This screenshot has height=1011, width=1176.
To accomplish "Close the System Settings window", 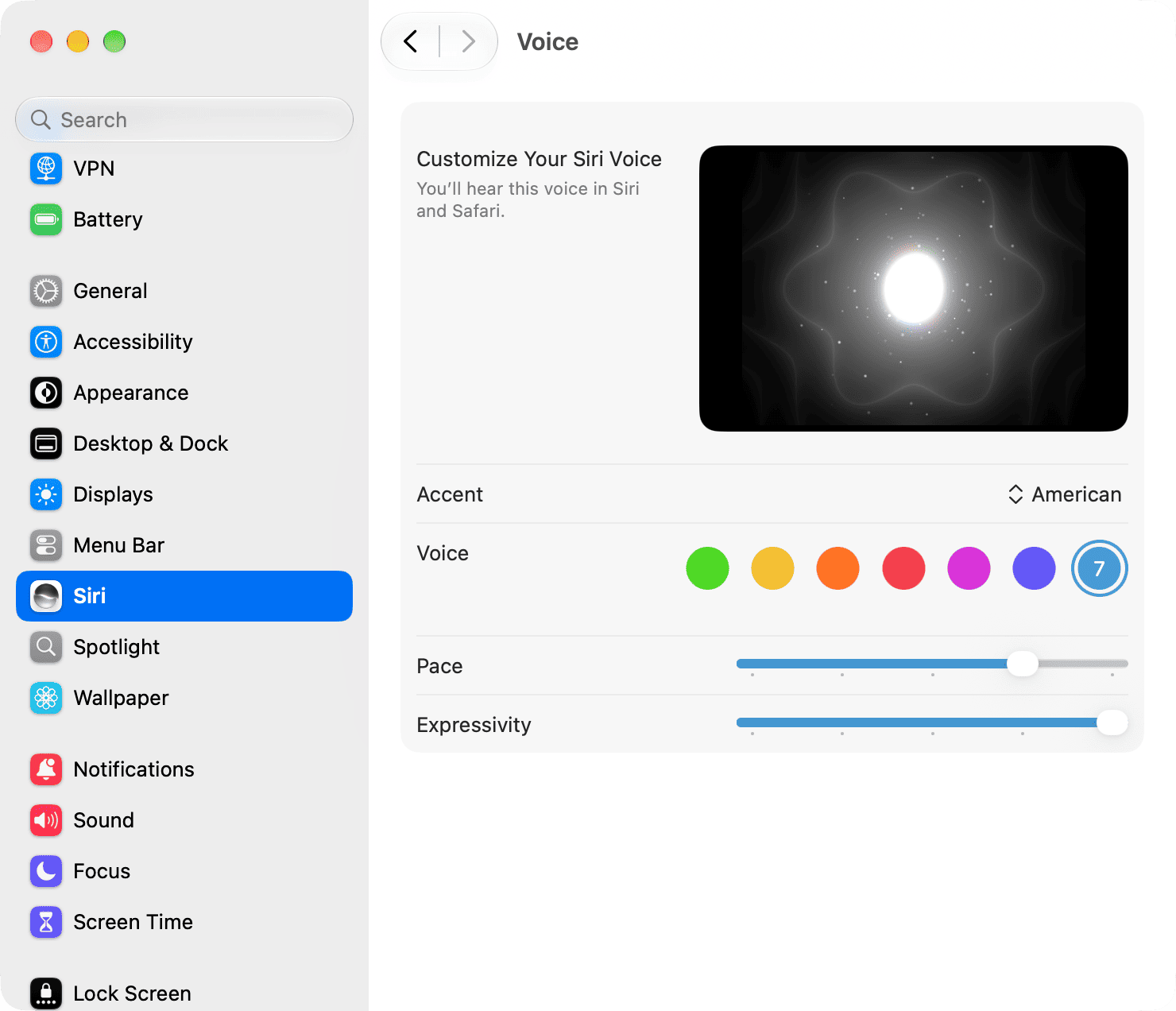I will tap(41, 41).
